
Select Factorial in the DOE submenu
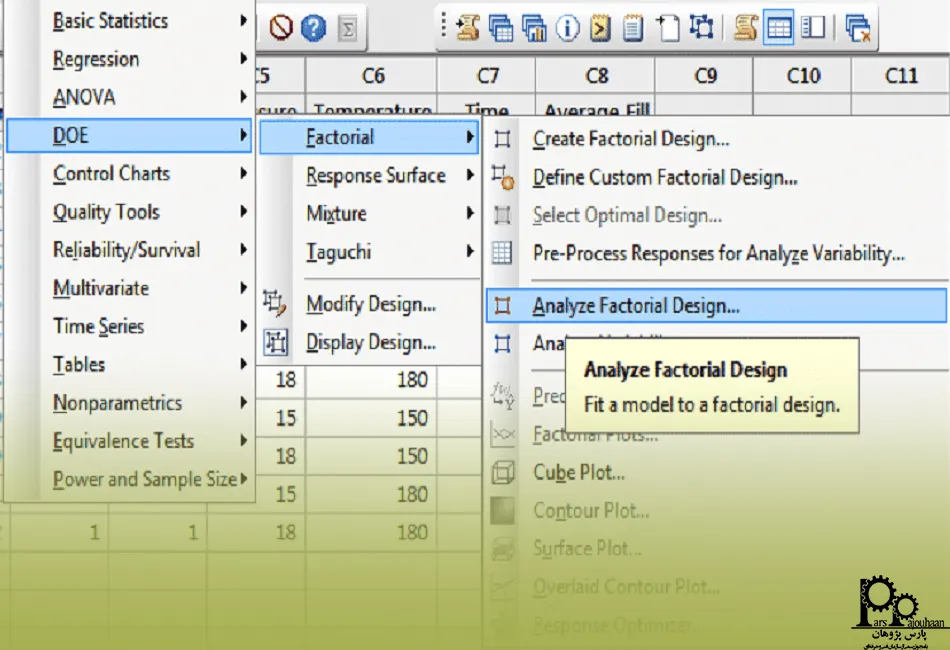tap(369, 137)
